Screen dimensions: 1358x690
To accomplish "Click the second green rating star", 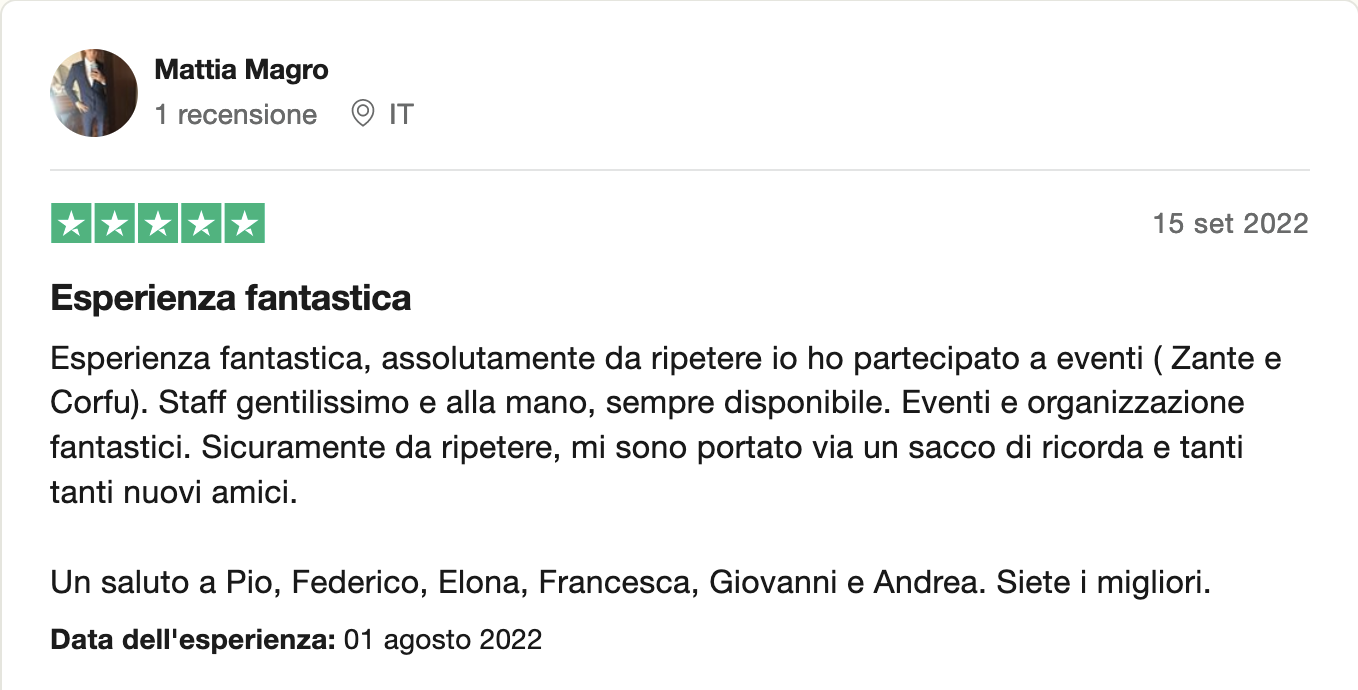I will click(114, 224).
